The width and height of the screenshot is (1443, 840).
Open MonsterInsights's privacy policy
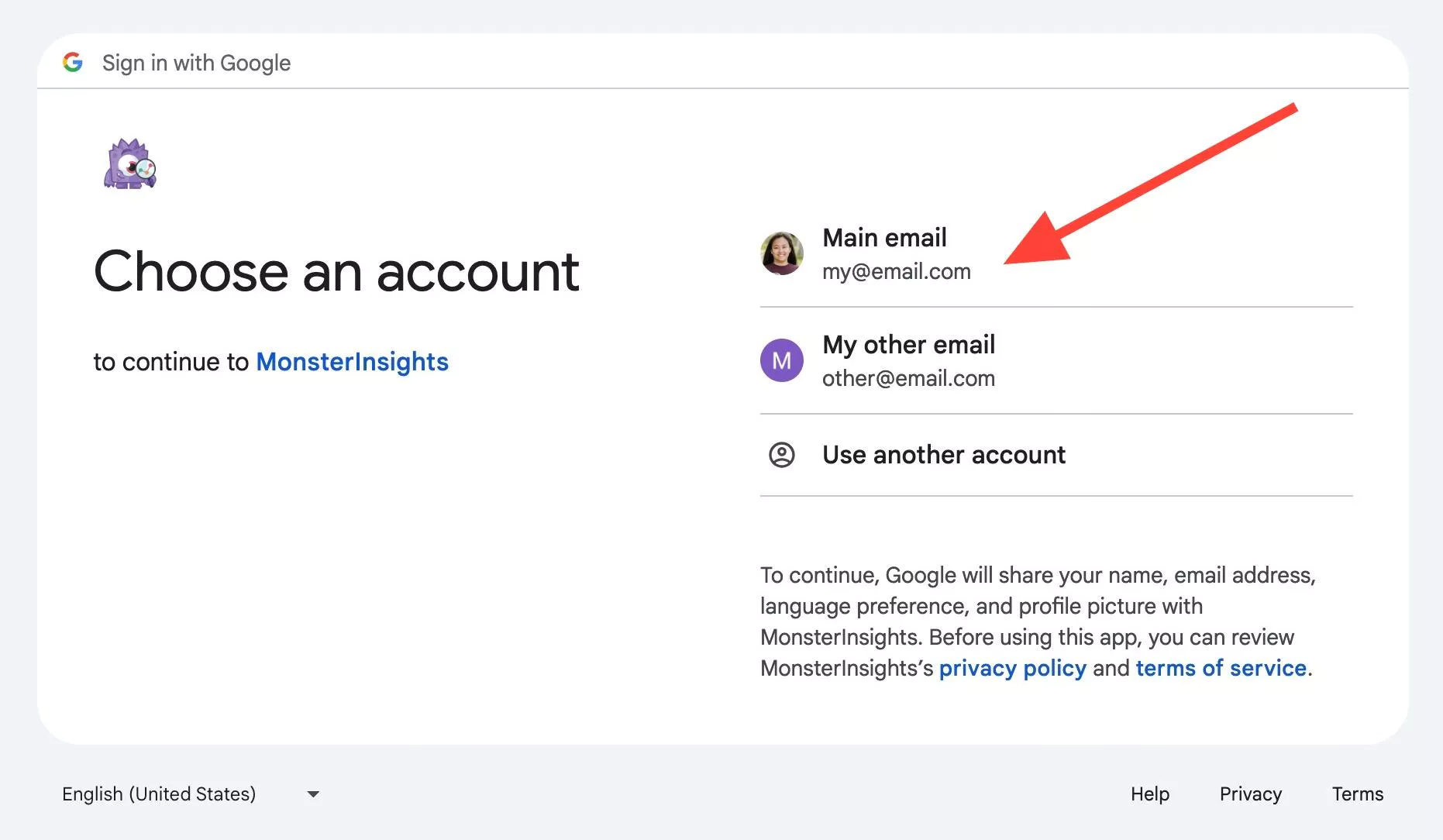1011,667
